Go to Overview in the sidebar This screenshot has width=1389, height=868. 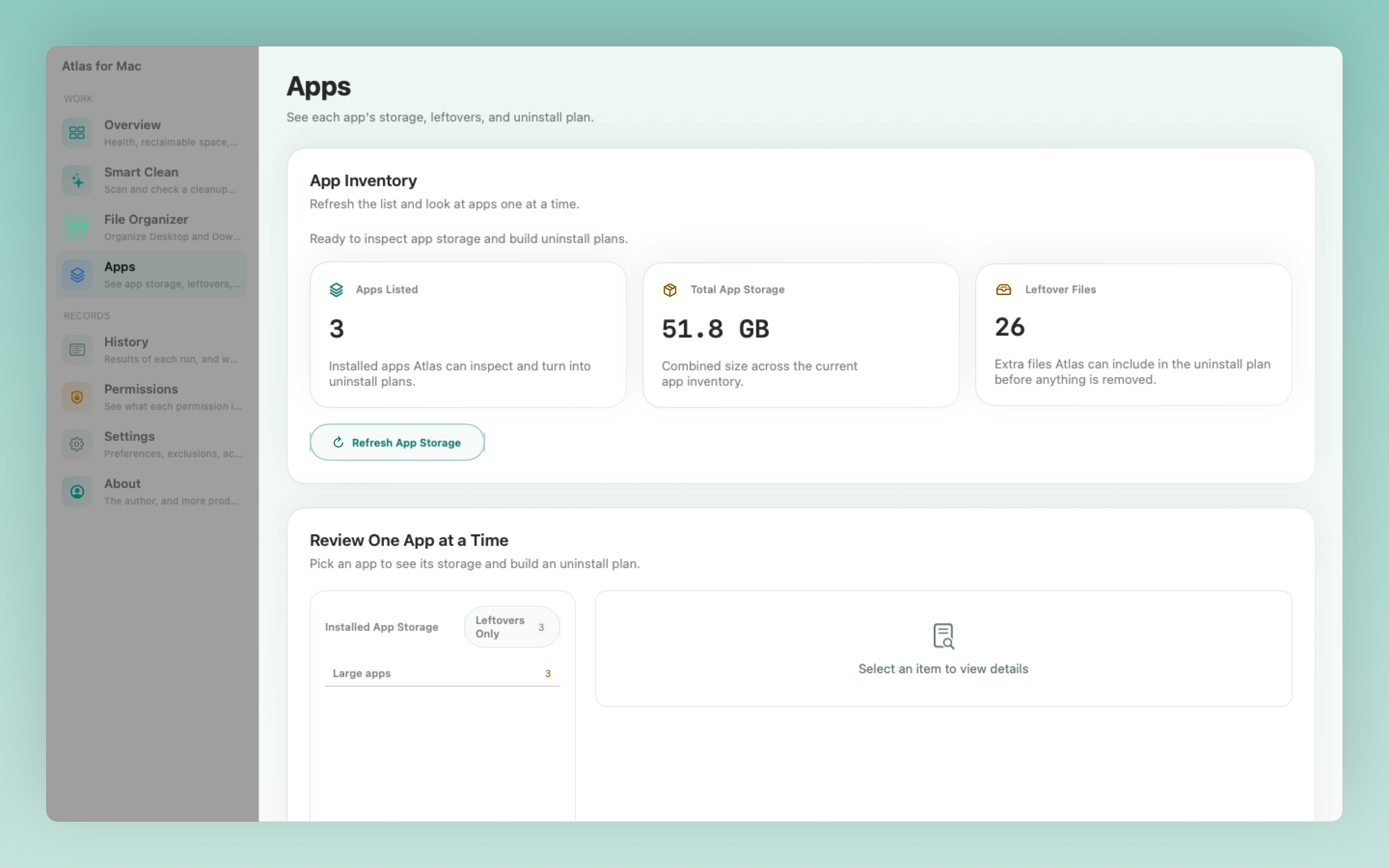[151, 133]
